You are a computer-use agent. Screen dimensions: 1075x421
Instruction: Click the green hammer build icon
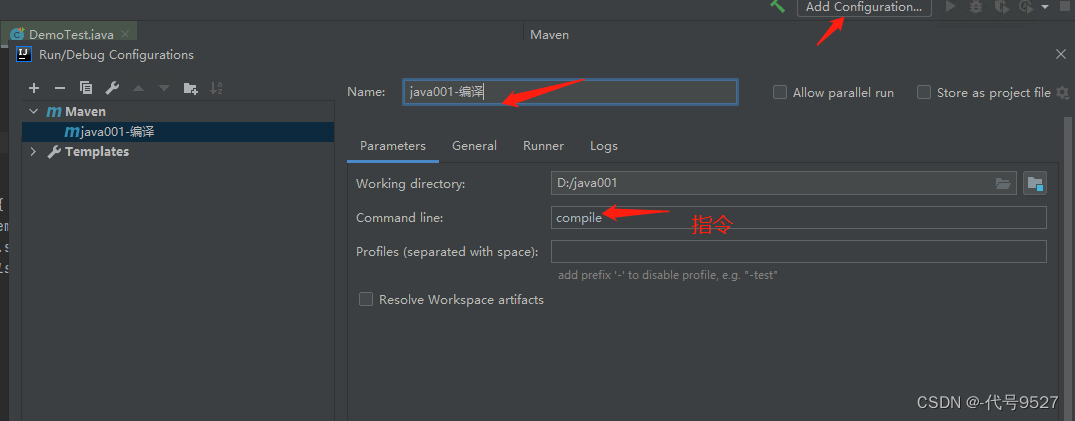click(777, 7)
